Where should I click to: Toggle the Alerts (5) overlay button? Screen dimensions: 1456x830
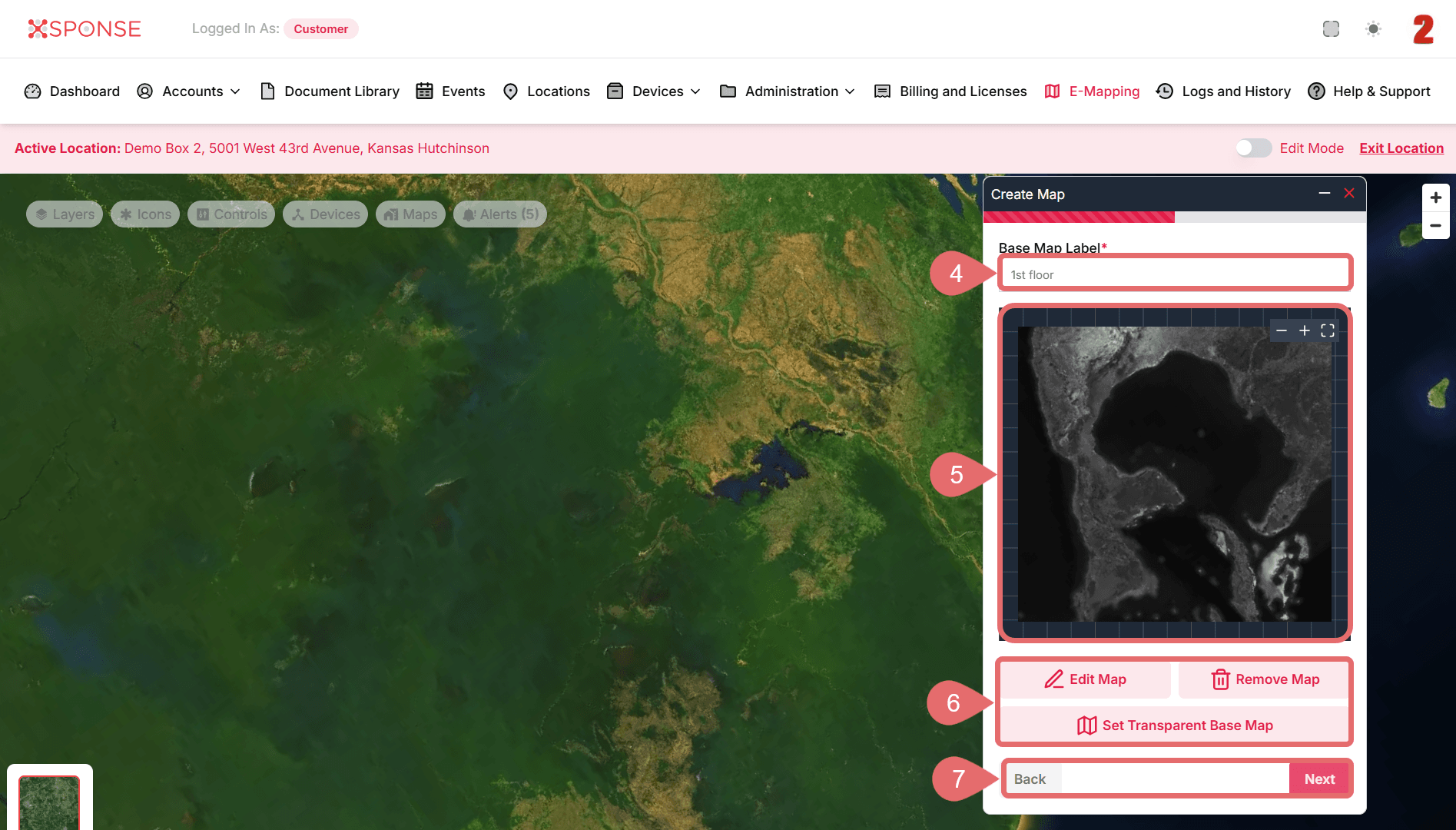500,214
